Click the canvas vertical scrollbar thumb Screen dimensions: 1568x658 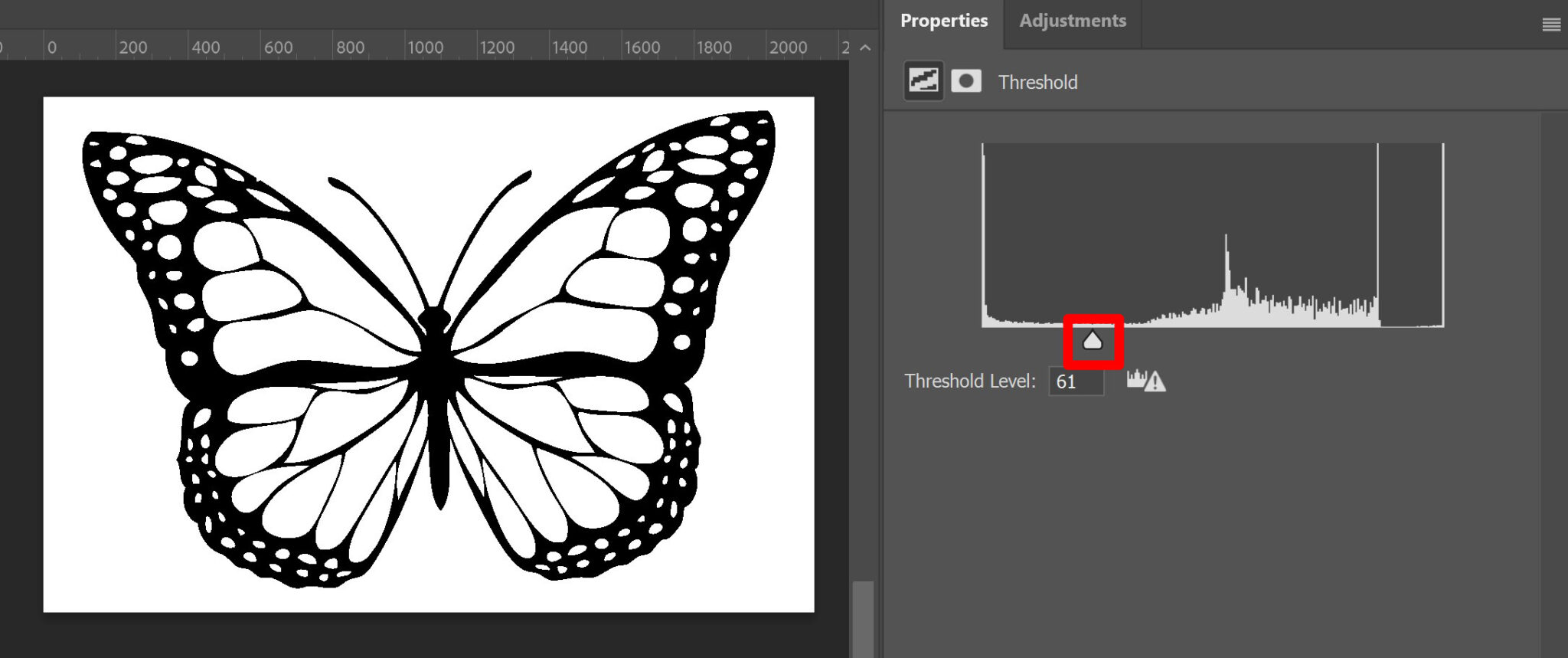[863, 619]
